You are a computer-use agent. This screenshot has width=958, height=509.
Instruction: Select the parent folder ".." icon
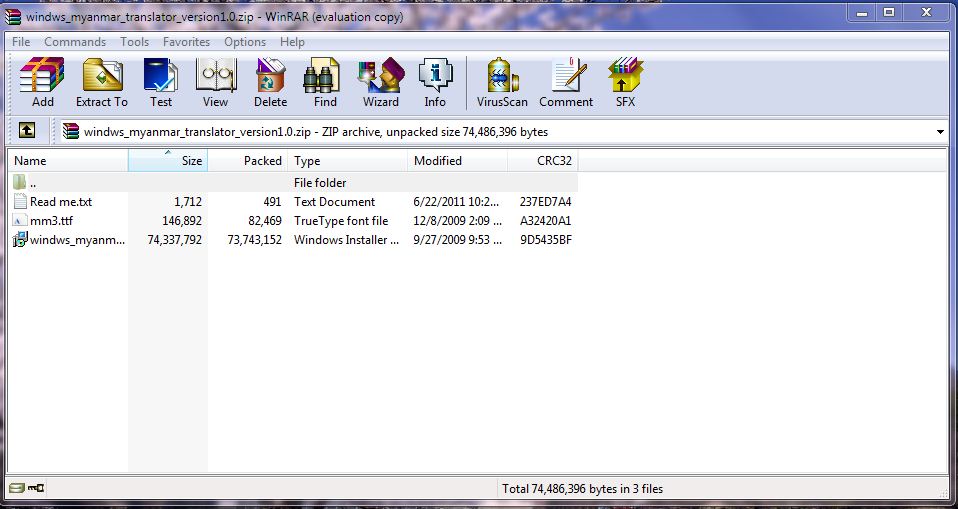pos(20,182)
